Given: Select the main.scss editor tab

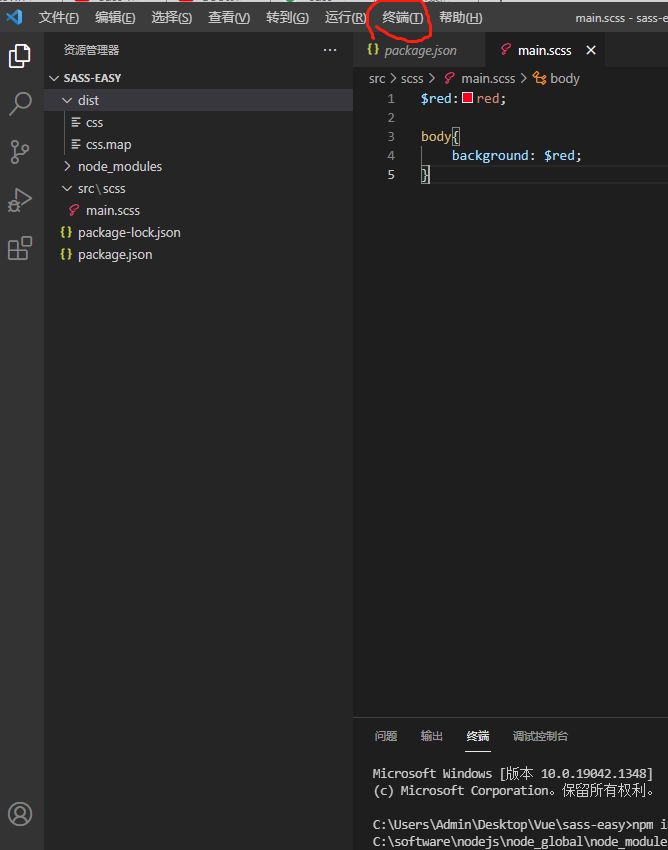Looking at the screenshot, I should coord(545,50).
